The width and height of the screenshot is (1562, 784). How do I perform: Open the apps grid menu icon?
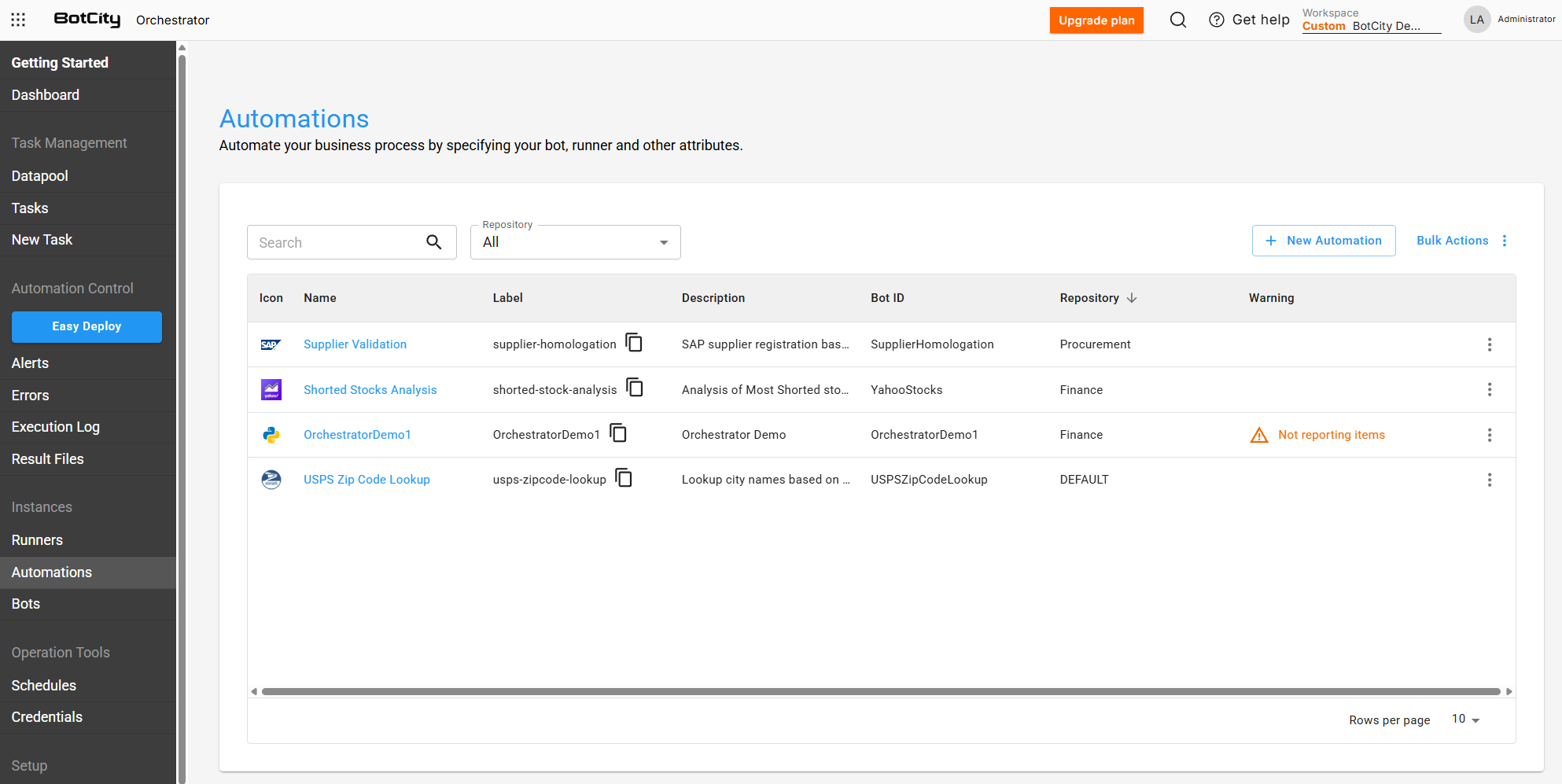pyautogui.click(x=18, y=20)
